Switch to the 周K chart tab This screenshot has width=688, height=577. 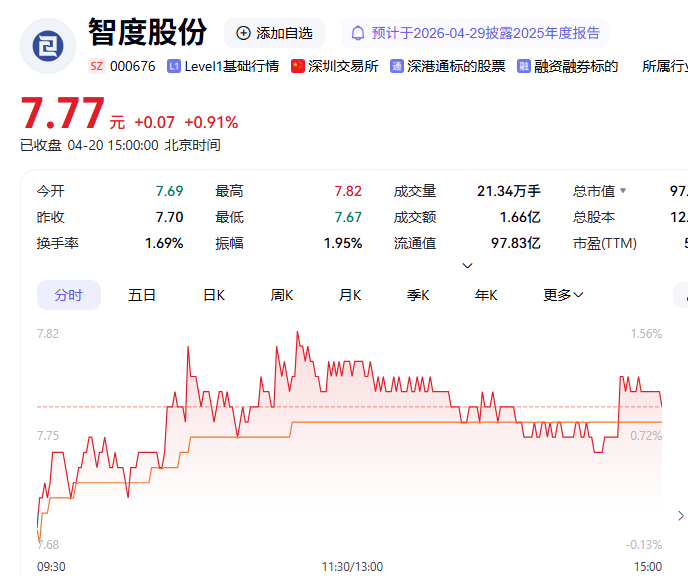click(x=282, y=295)
